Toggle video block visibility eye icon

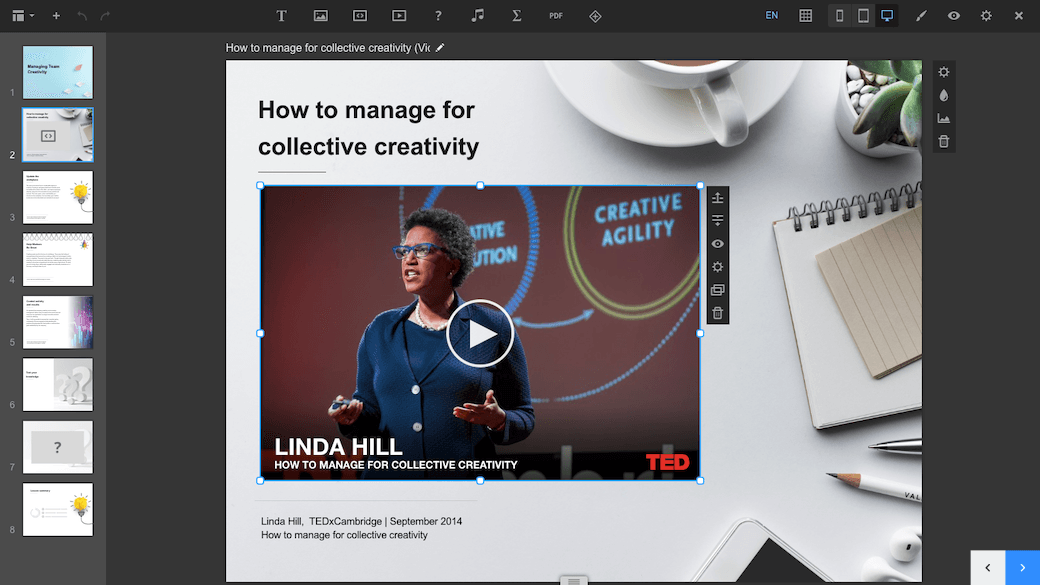coord(718,243)
